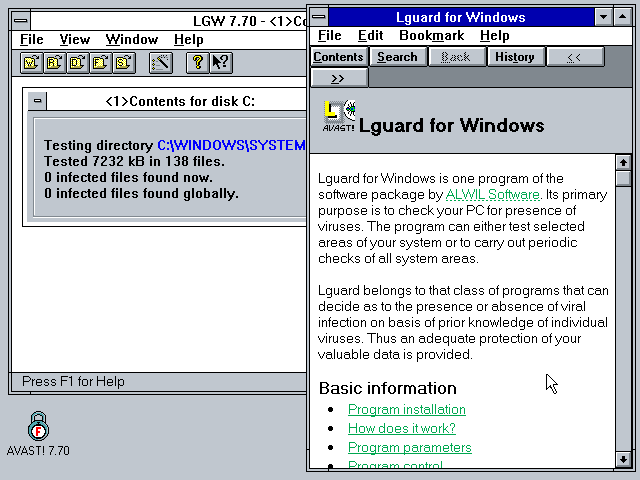Open the Window menu in LGW
Screen dimensions: 640x480
131,39
